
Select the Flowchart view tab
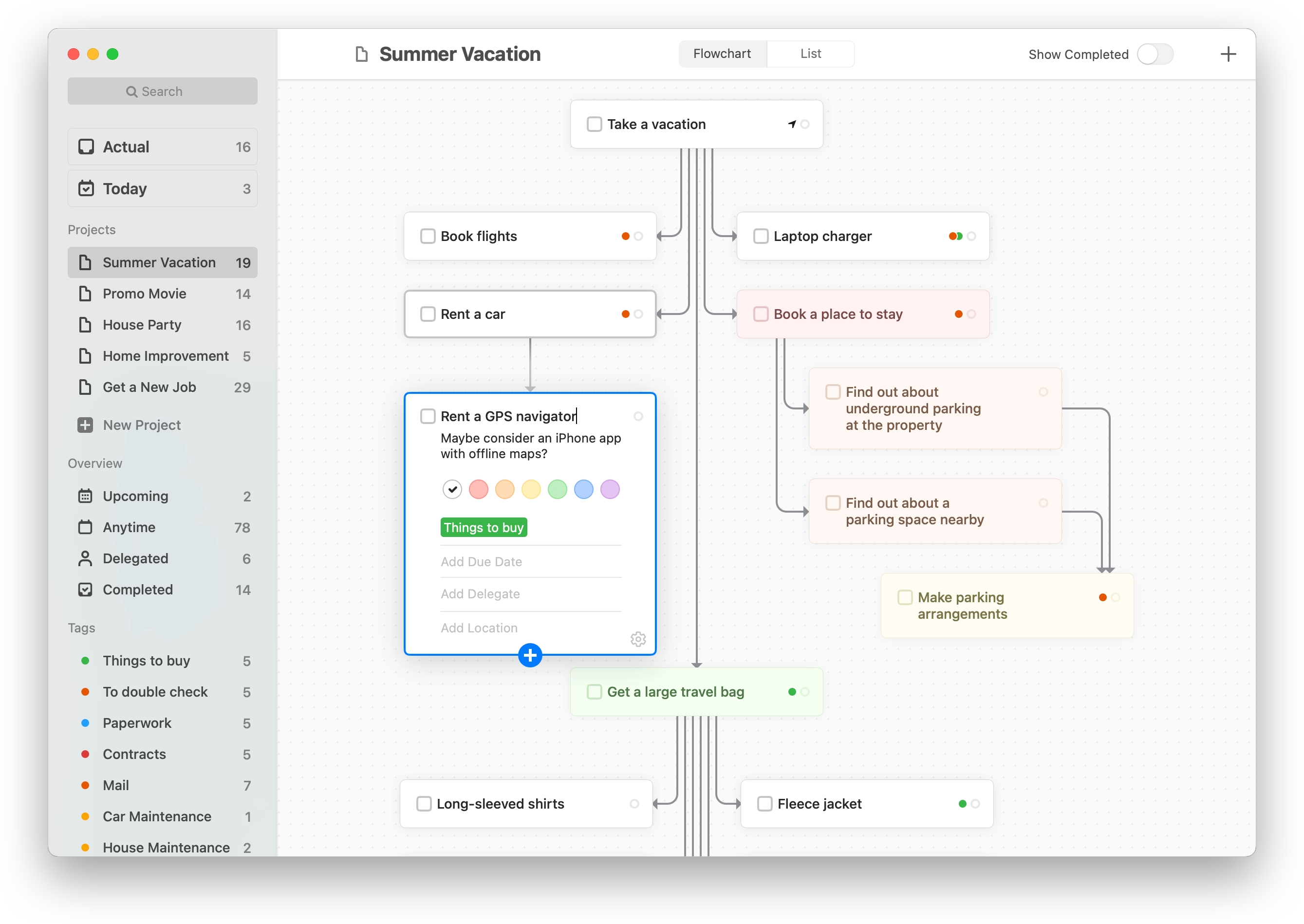(x=722, y=54)
